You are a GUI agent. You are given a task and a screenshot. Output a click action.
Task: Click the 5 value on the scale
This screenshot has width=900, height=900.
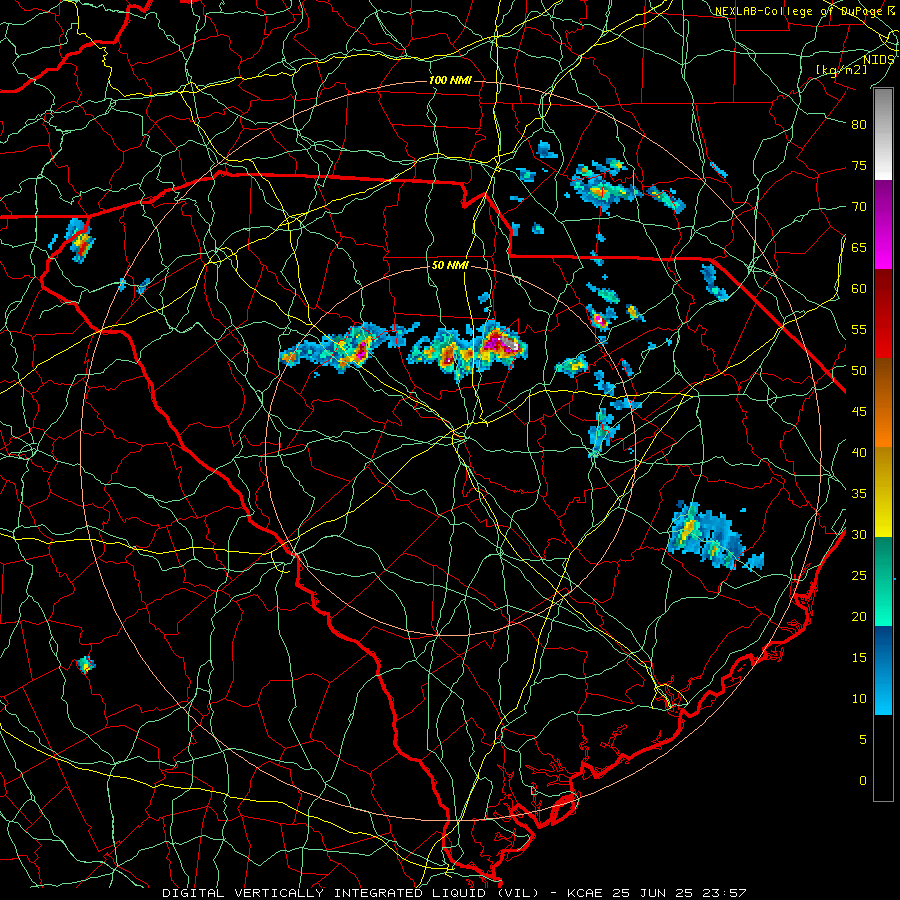tap(863, 740)
